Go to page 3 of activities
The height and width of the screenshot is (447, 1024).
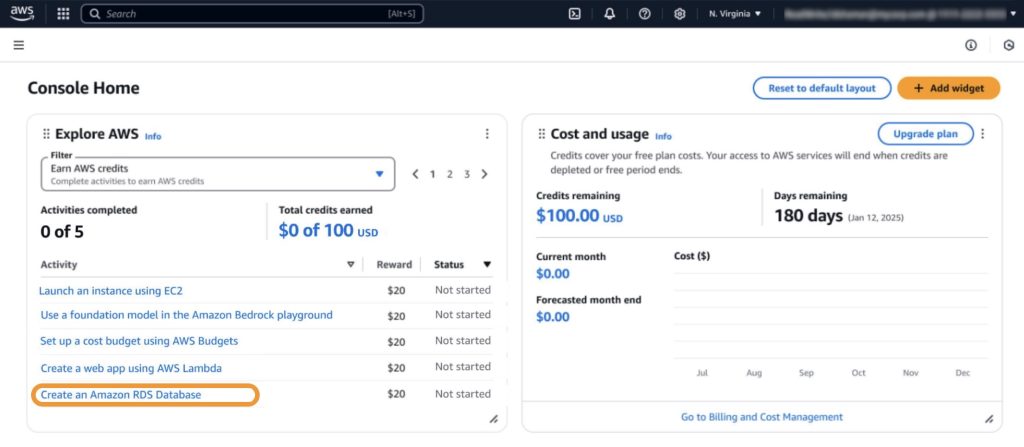coord(467,174)
